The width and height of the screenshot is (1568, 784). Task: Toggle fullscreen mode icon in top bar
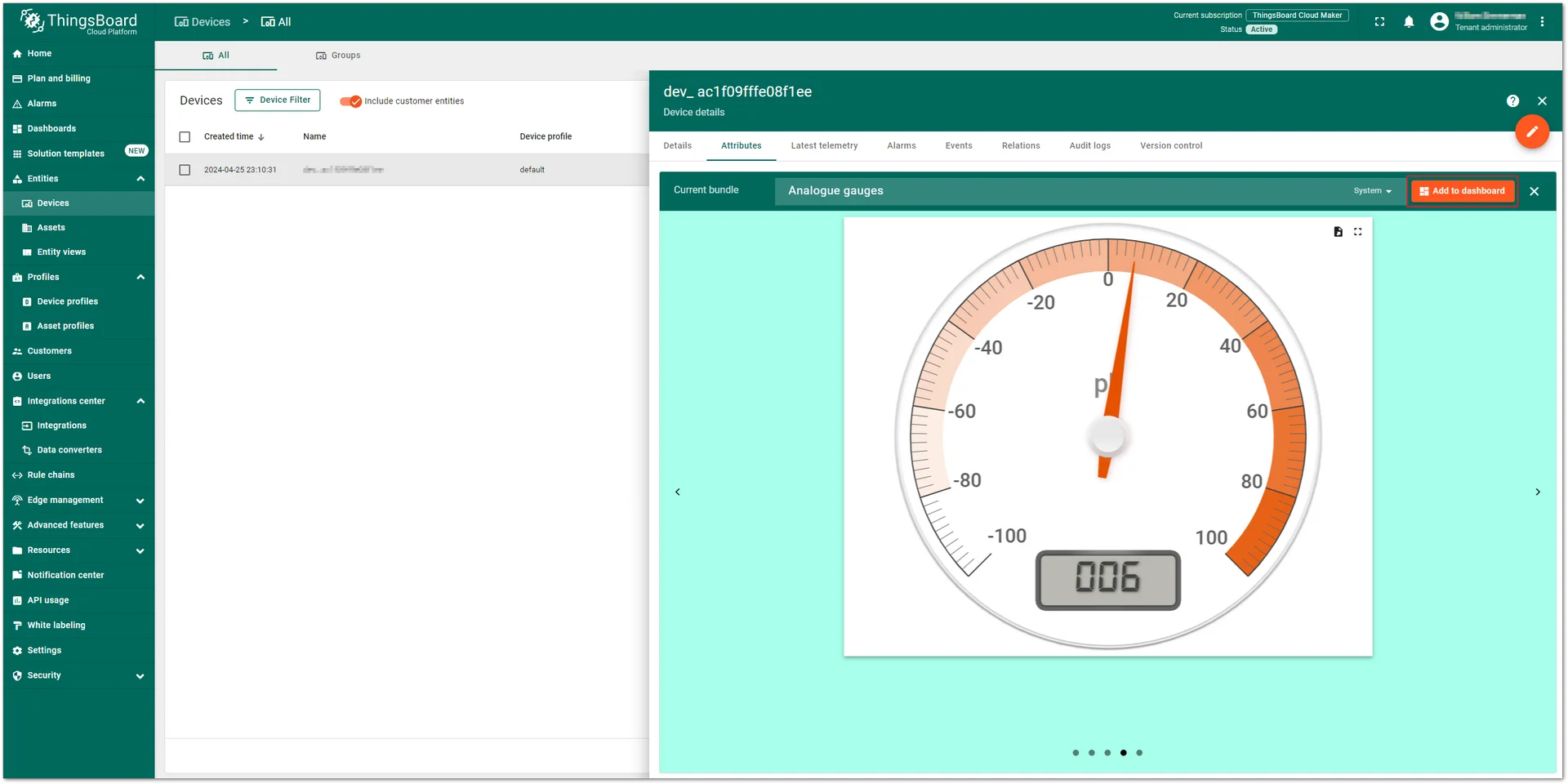point(1379,22)
